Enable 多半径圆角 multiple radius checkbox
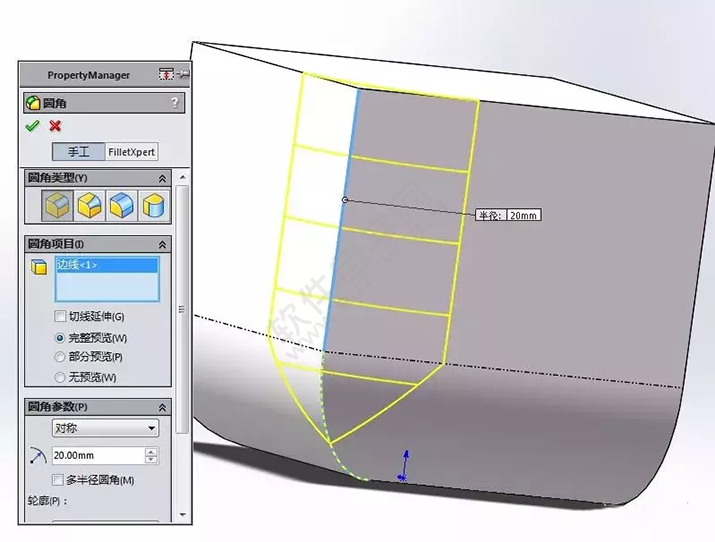715x542 pixels. [58, 480]
